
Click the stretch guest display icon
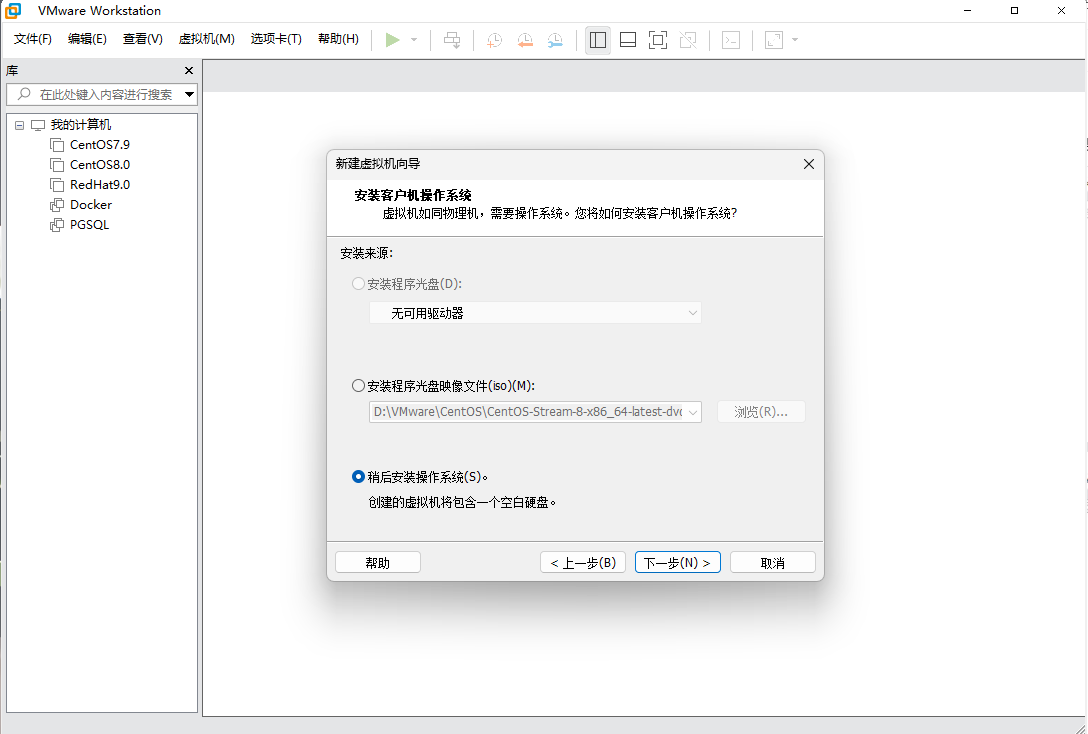pyautogui.click(x=774, y=40)
